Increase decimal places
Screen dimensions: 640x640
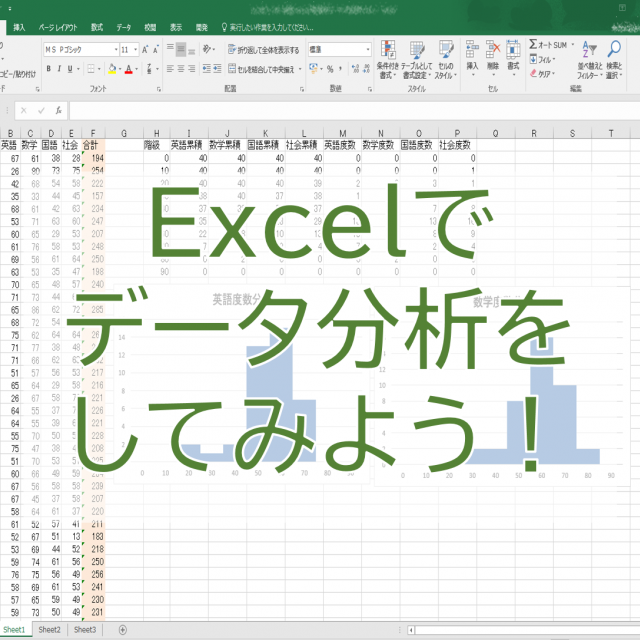[356, 69]
